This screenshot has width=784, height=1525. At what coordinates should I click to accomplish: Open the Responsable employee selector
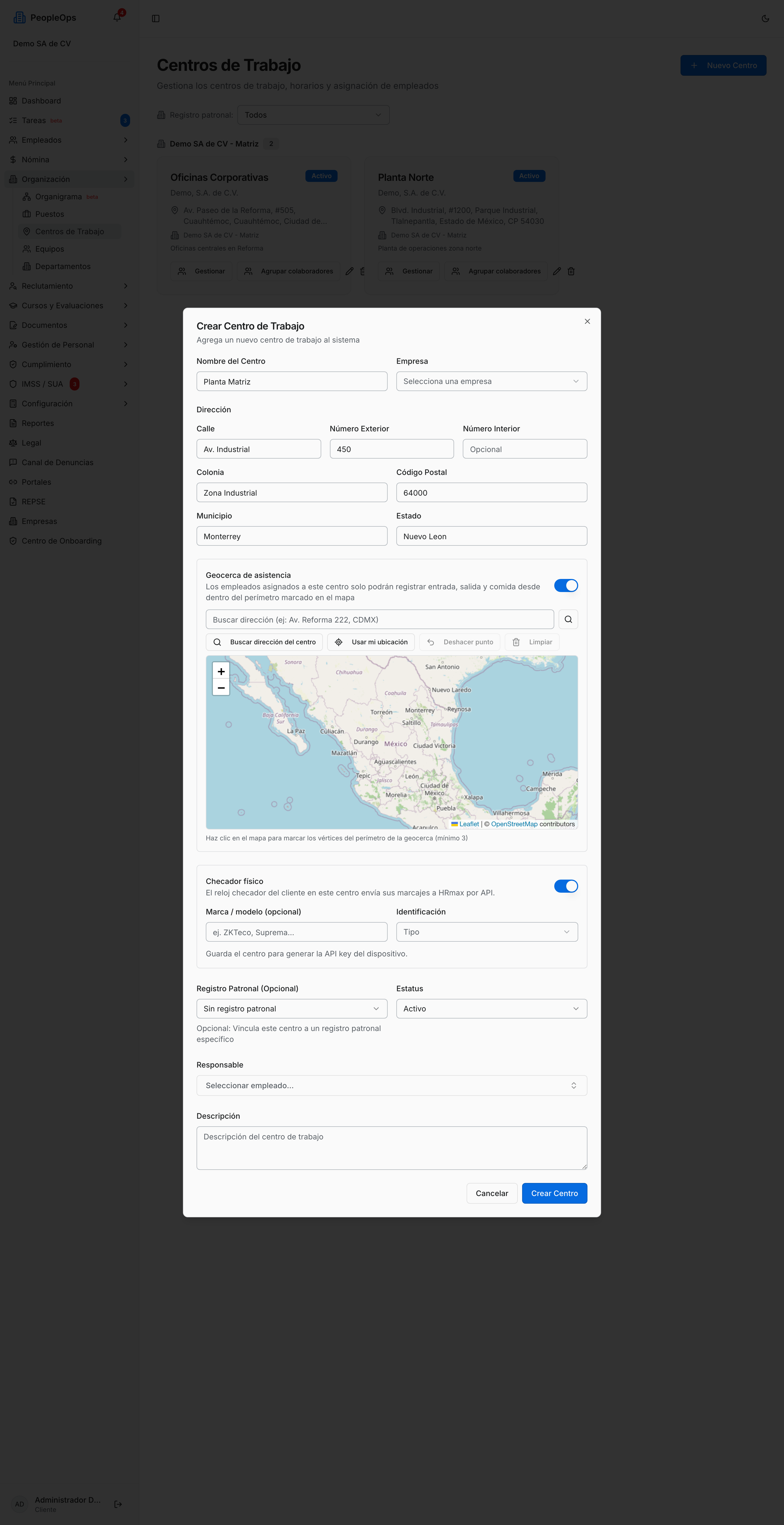click(392, 1085)
